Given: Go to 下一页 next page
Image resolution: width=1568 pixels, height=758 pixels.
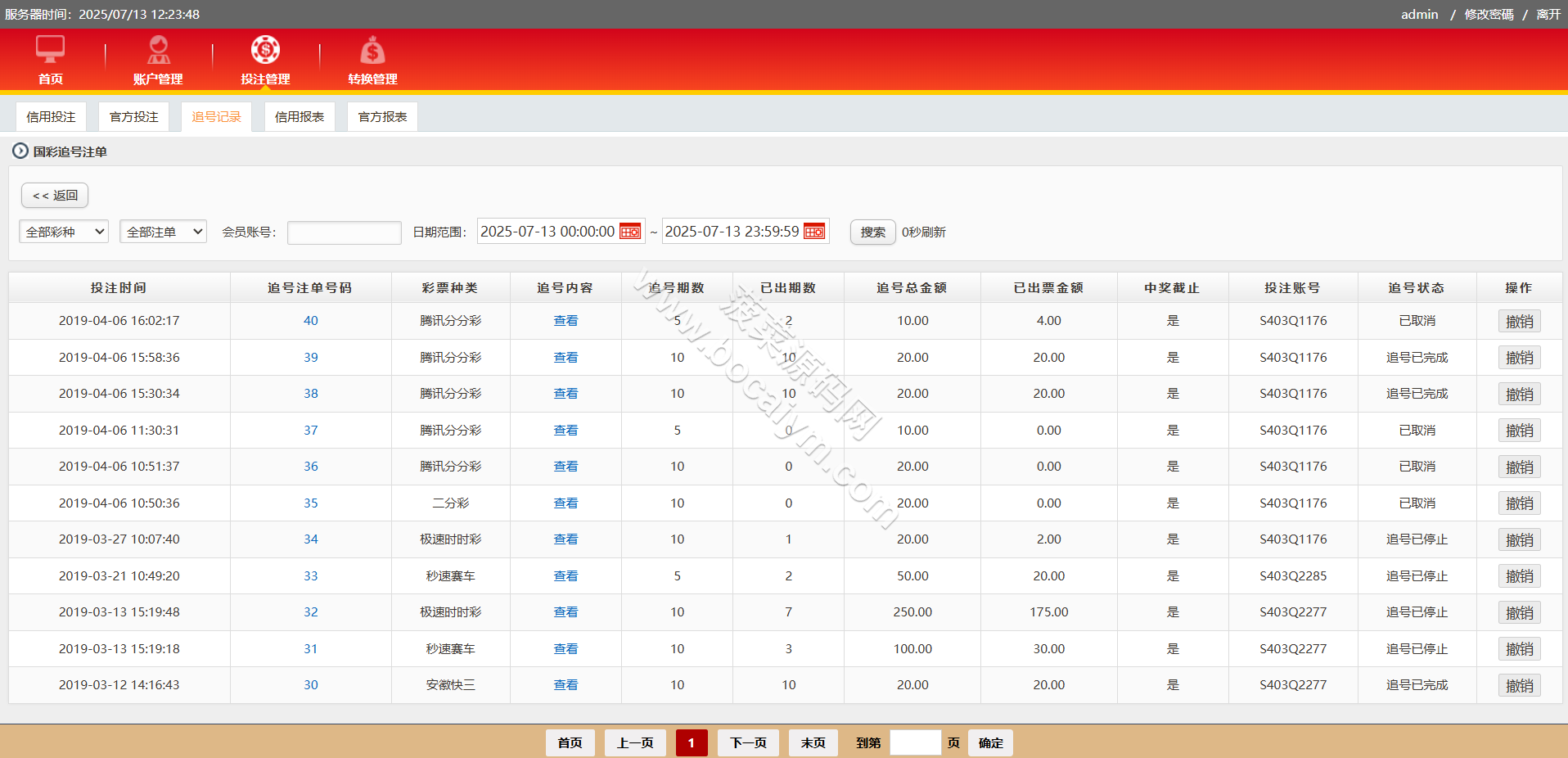Looking at the screenshot, I should (748, 742).
